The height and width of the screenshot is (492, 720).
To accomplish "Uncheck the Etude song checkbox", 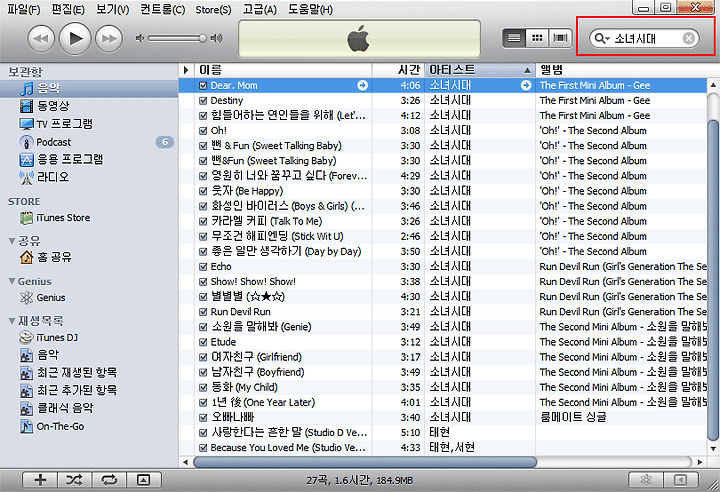I will tap(203, 342).
